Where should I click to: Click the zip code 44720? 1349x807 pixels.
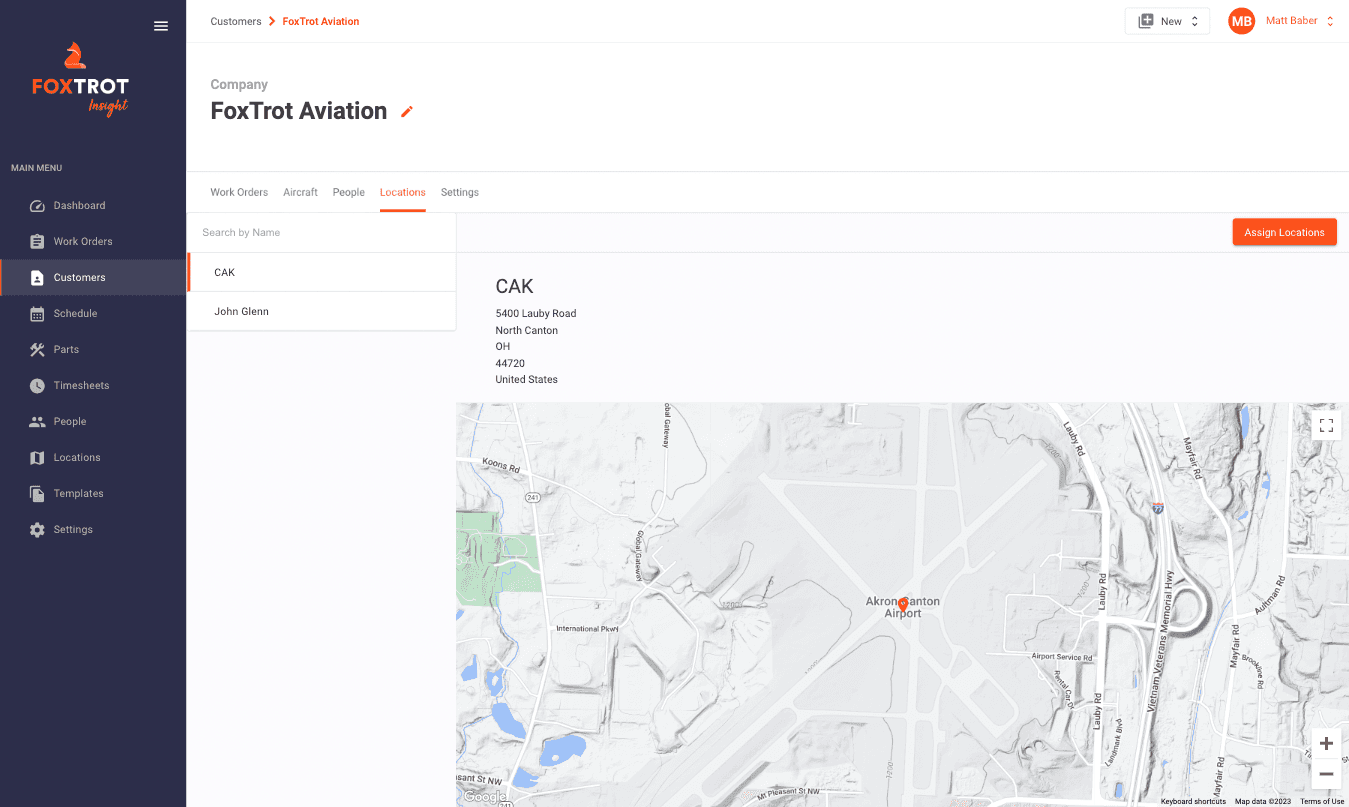[510, 363]
